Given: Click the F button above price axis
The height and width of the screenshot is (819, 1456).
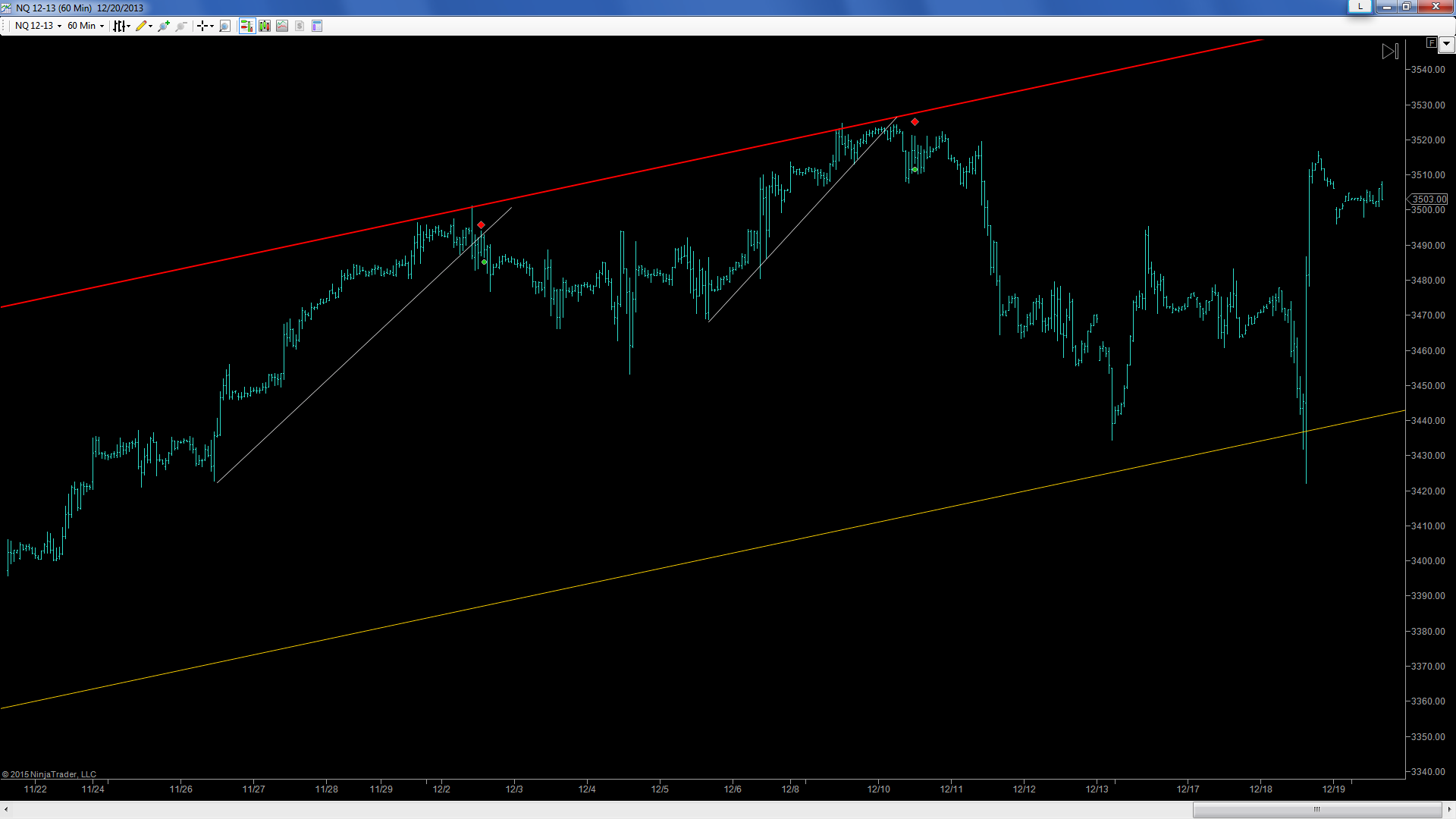Looking at the screenshot, I should pos(1431,43).
